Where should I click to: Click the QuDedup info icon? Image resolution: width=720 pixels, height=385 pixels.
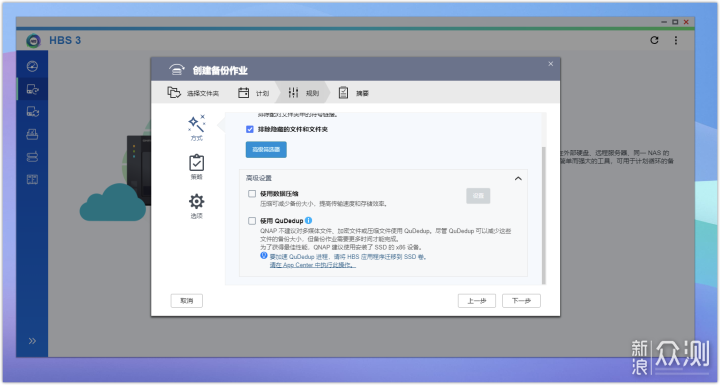[x=309, y=221]
